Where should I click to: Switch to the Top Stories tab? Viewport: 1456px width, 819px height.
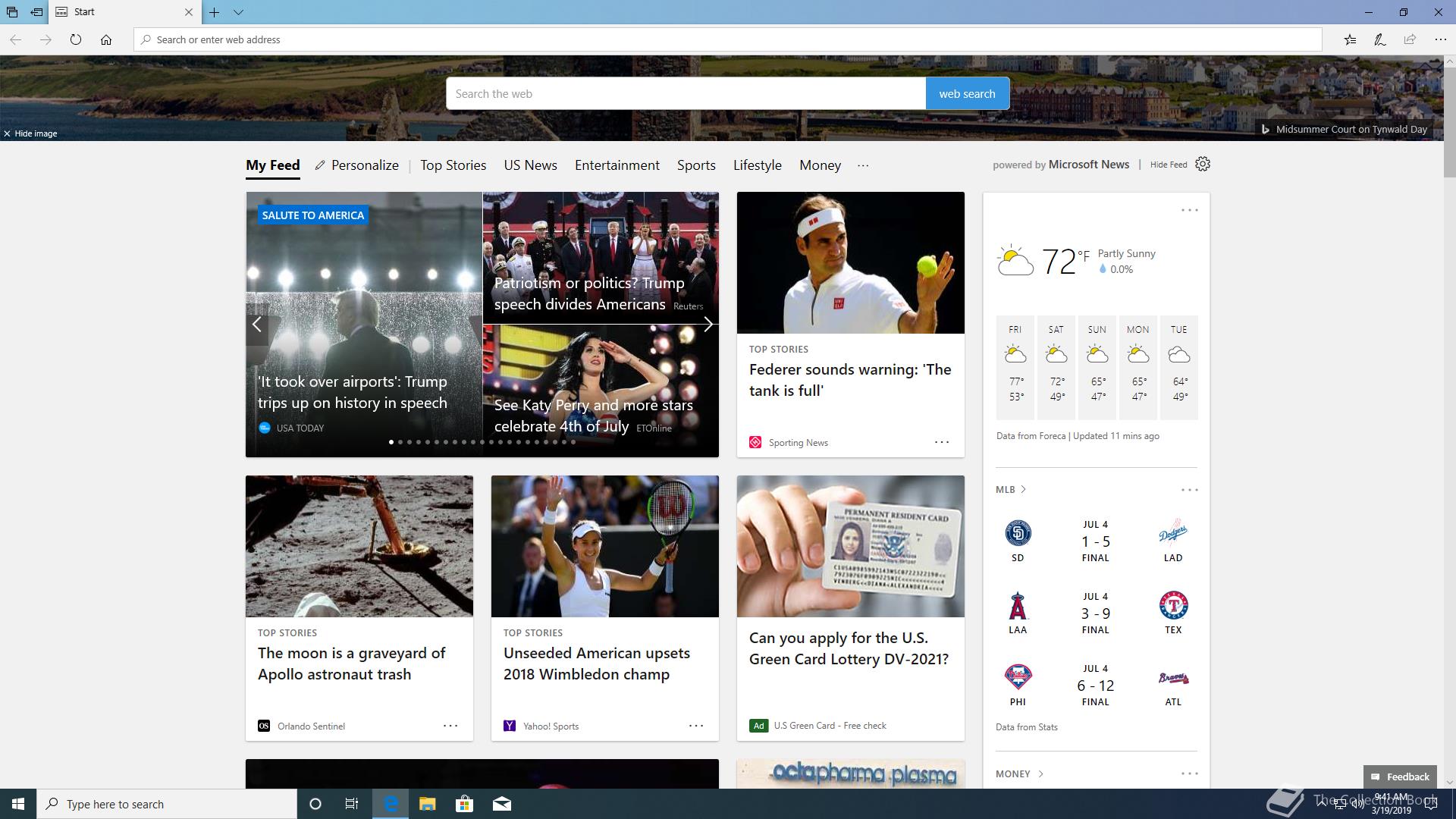453,165
